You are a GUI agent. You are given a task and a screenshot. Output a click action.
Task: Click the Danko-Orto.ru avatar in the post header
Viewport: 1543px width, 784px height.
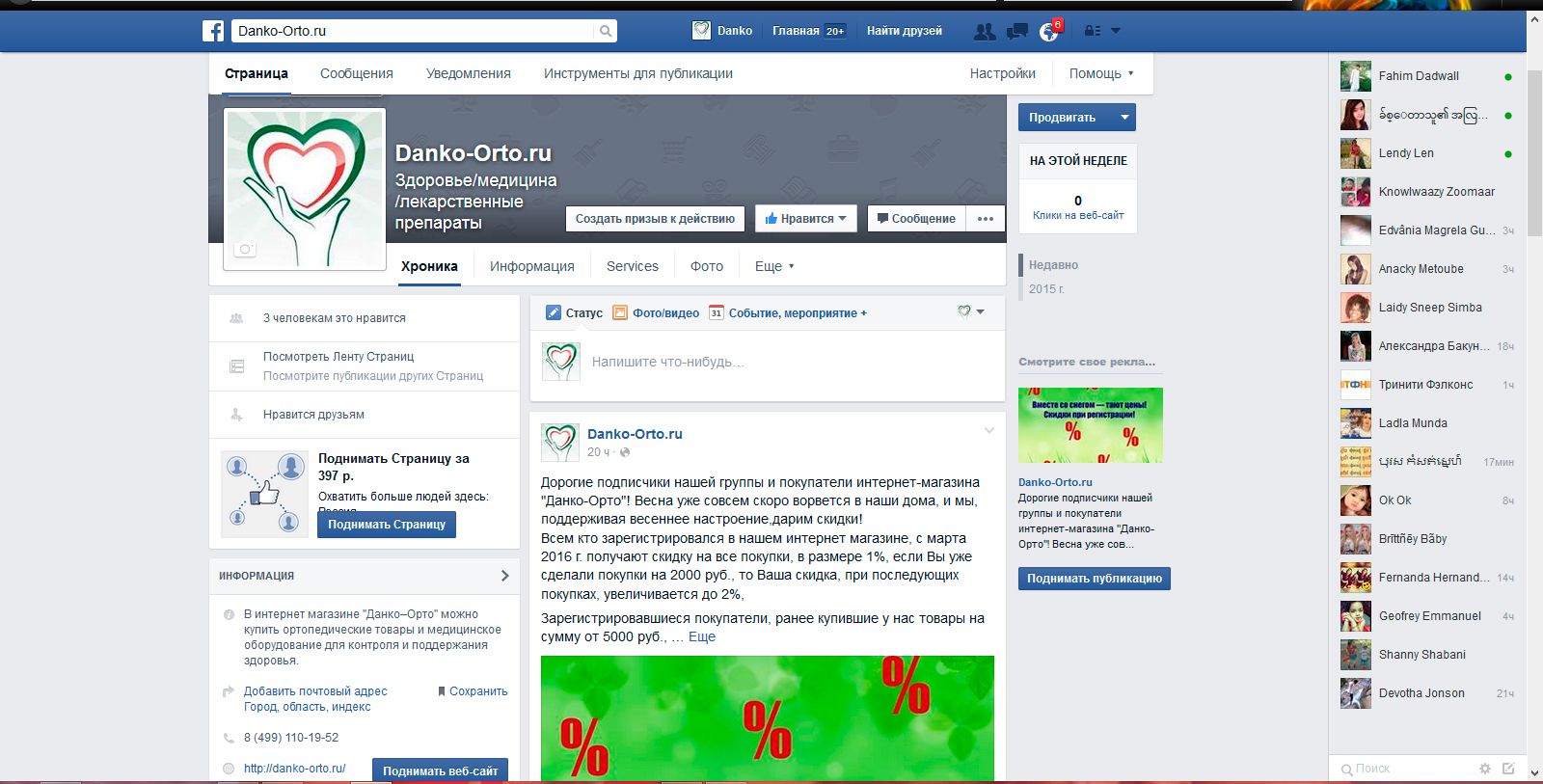(560, 443)
